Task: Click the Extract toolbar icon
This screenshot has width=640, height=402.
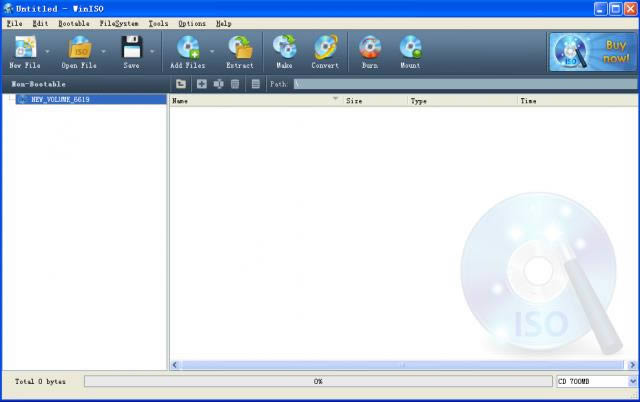Action: 240,48
